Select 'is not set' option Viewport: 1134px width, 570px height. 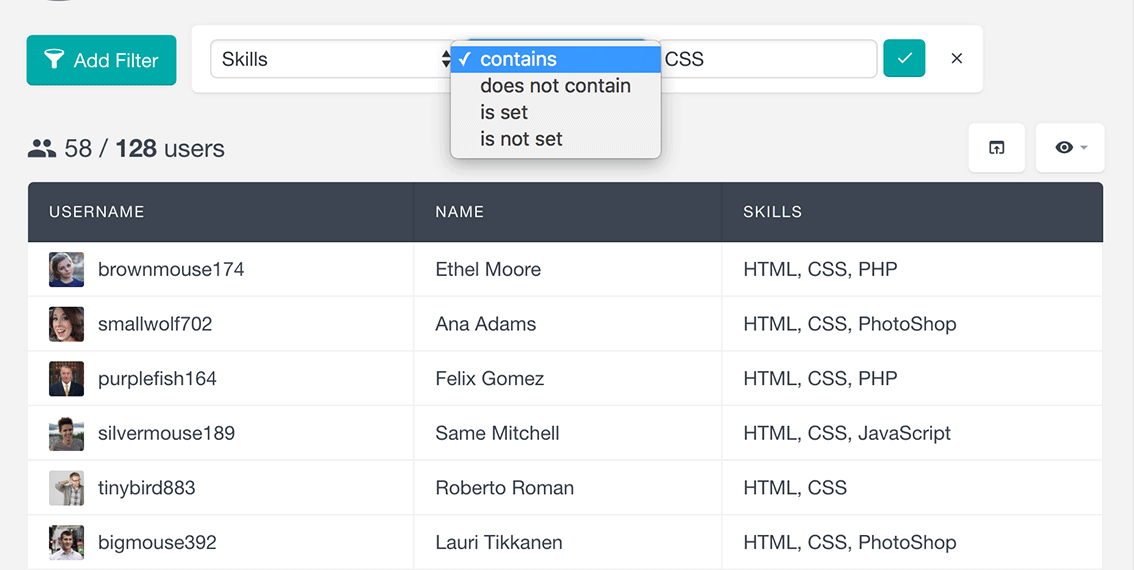tap(521, 139)
